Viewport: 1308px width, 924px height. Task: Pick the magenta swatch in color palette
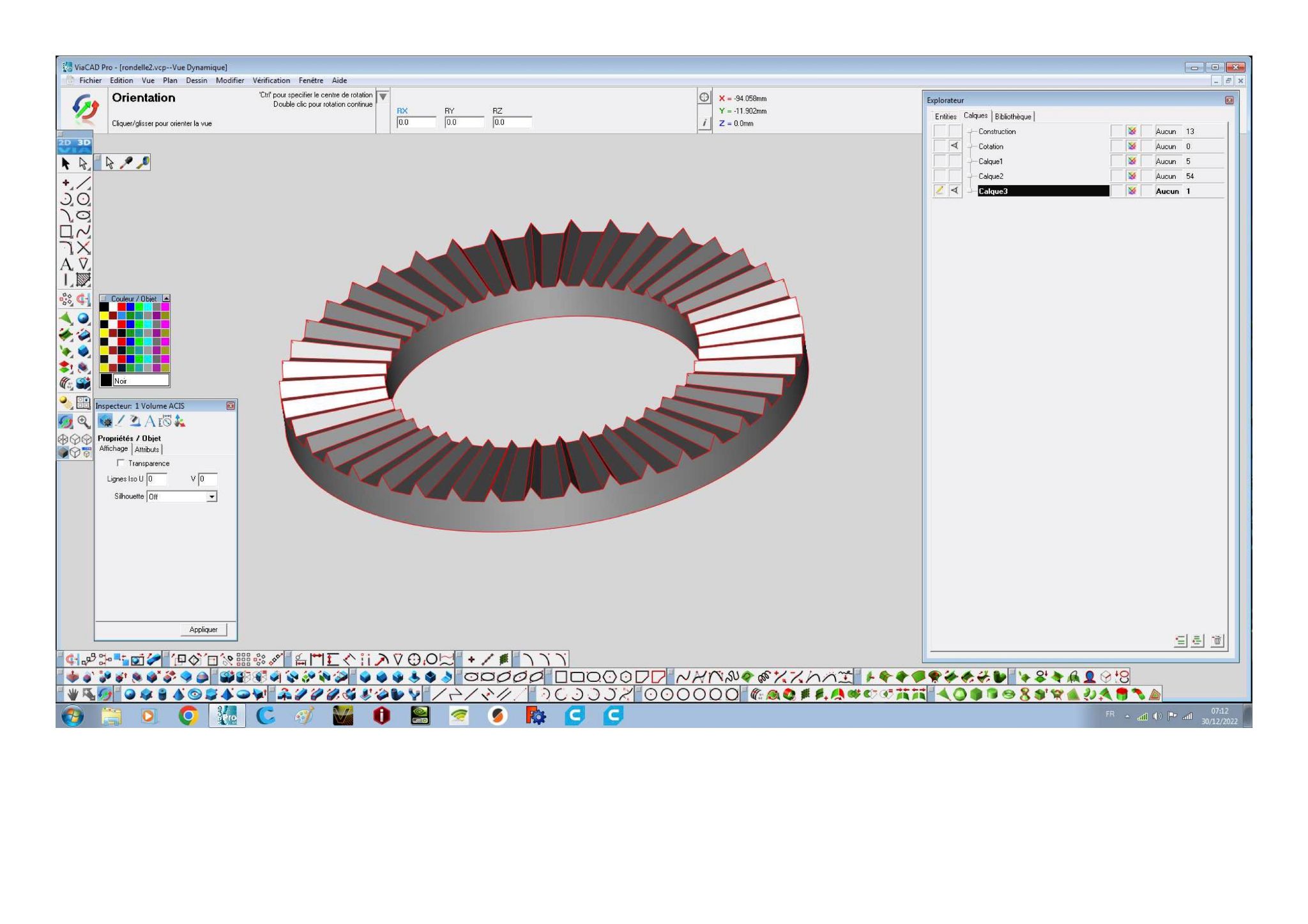coord(165,307)
